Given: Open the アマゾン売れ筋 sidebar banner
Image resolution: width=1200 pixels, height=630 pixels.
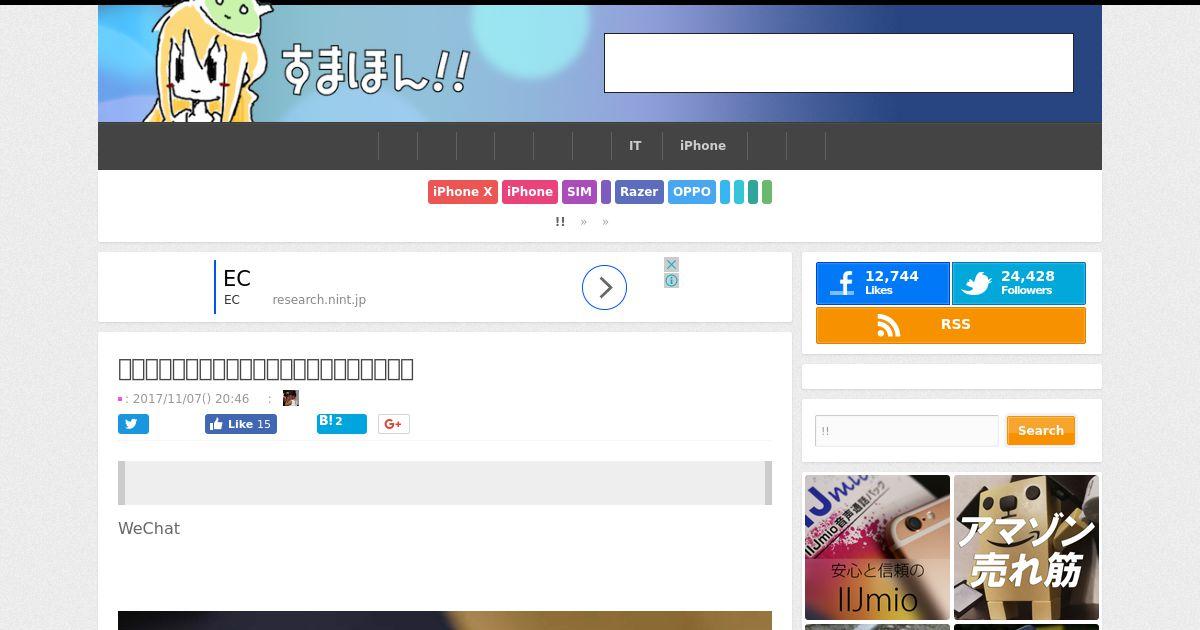Looking at the screenshot, I should point(1026,547).
